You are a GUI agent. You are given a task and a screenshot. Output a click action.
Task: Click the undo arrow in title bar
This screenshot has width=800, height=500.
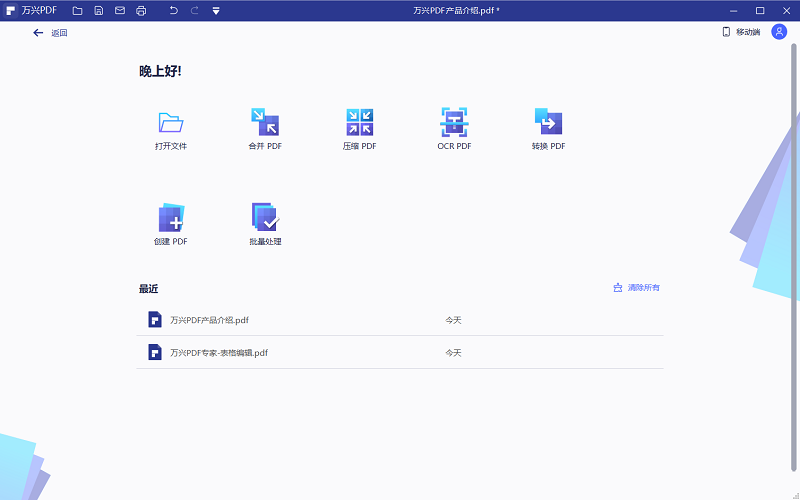click(173, 10)
